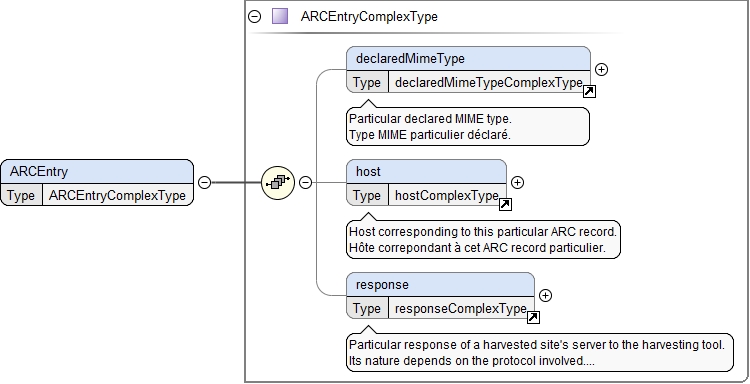Follow the hostComplexType link arrow icon
The width and height of the screenshot is (750, 384).
point(505,205)
